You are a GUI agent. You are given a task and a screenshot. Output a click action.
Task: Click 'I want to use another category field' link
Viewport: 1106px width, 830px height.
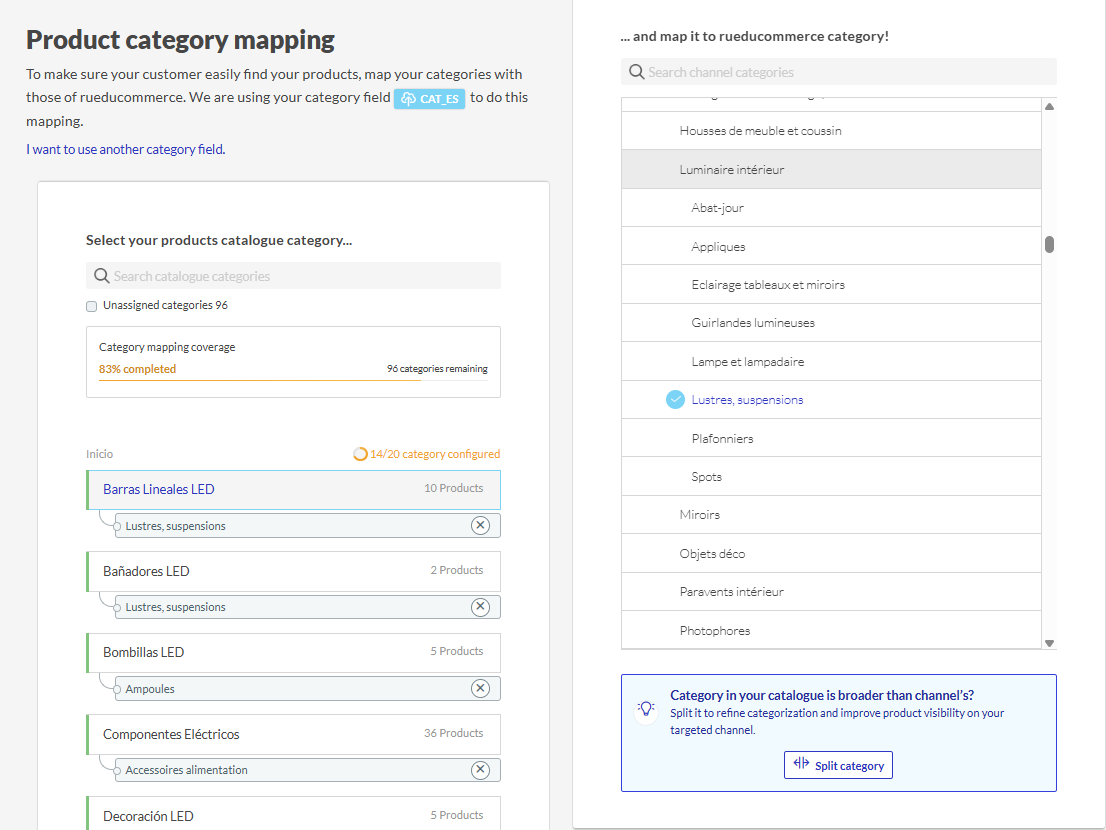[125, 149]
